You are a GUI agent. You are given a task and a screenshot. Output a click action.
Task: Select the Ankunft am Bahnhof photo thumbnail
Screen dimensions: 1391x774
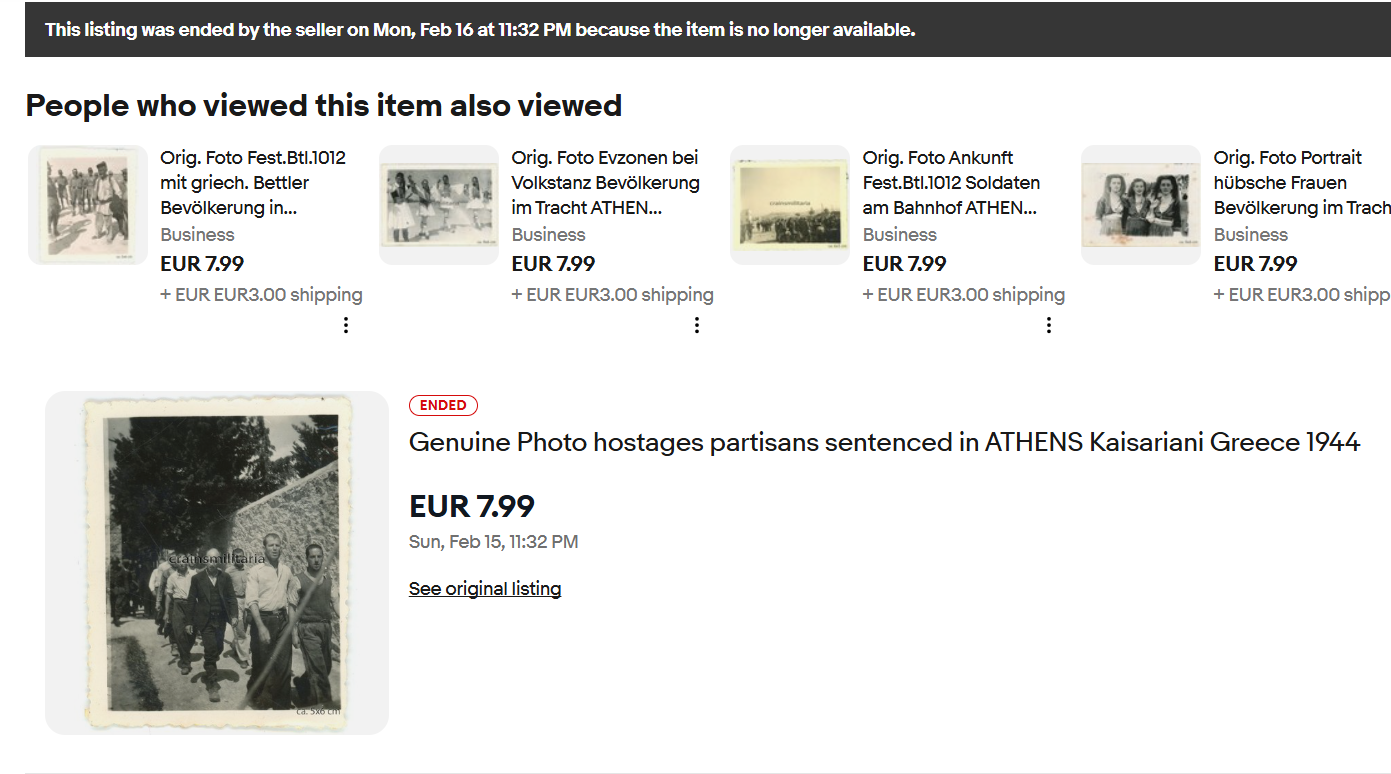click(790, 205)
